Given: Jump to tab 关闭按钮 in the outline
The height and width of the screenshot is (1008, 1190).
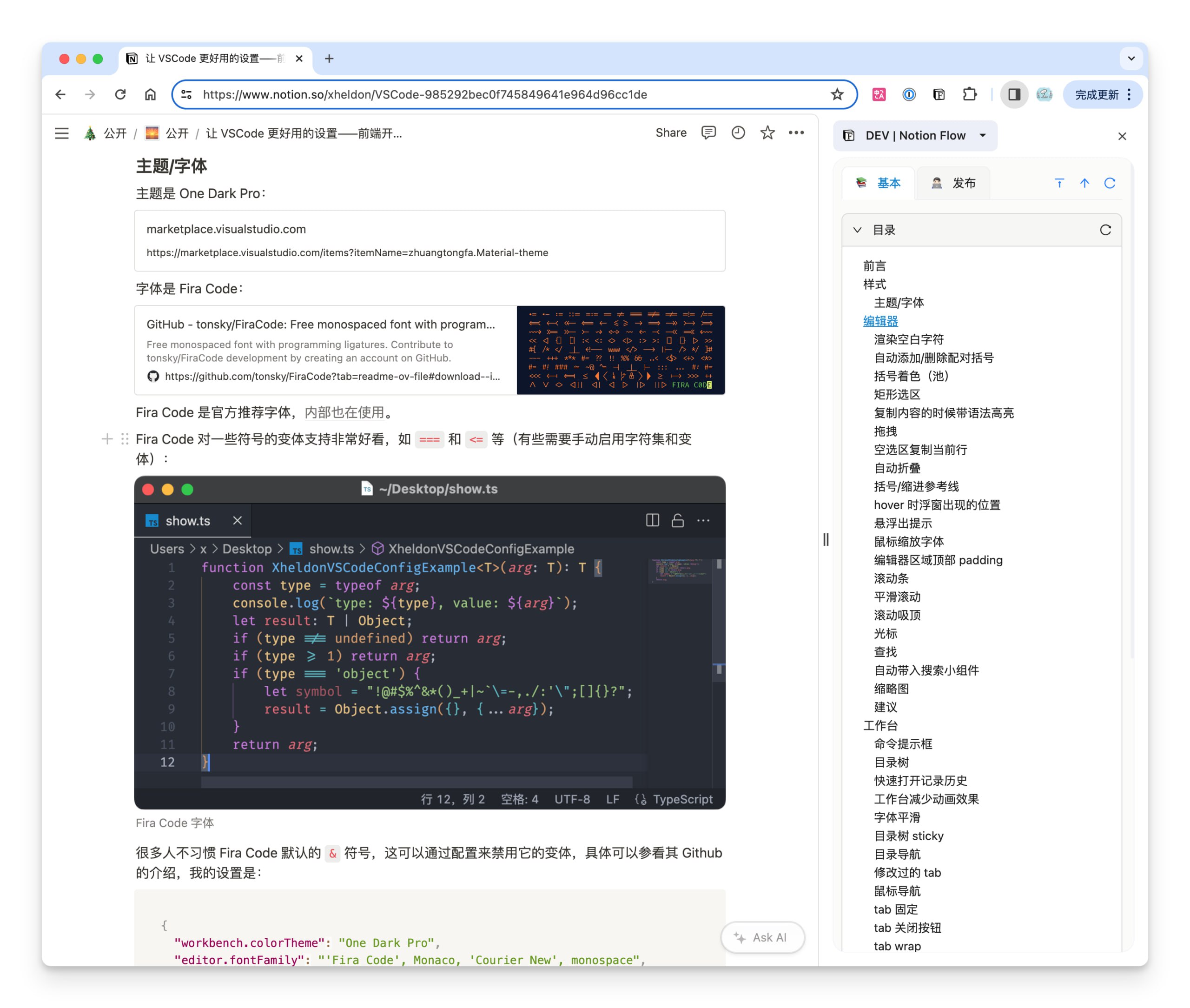Looking at the screenshot, I should coord(907,928).
